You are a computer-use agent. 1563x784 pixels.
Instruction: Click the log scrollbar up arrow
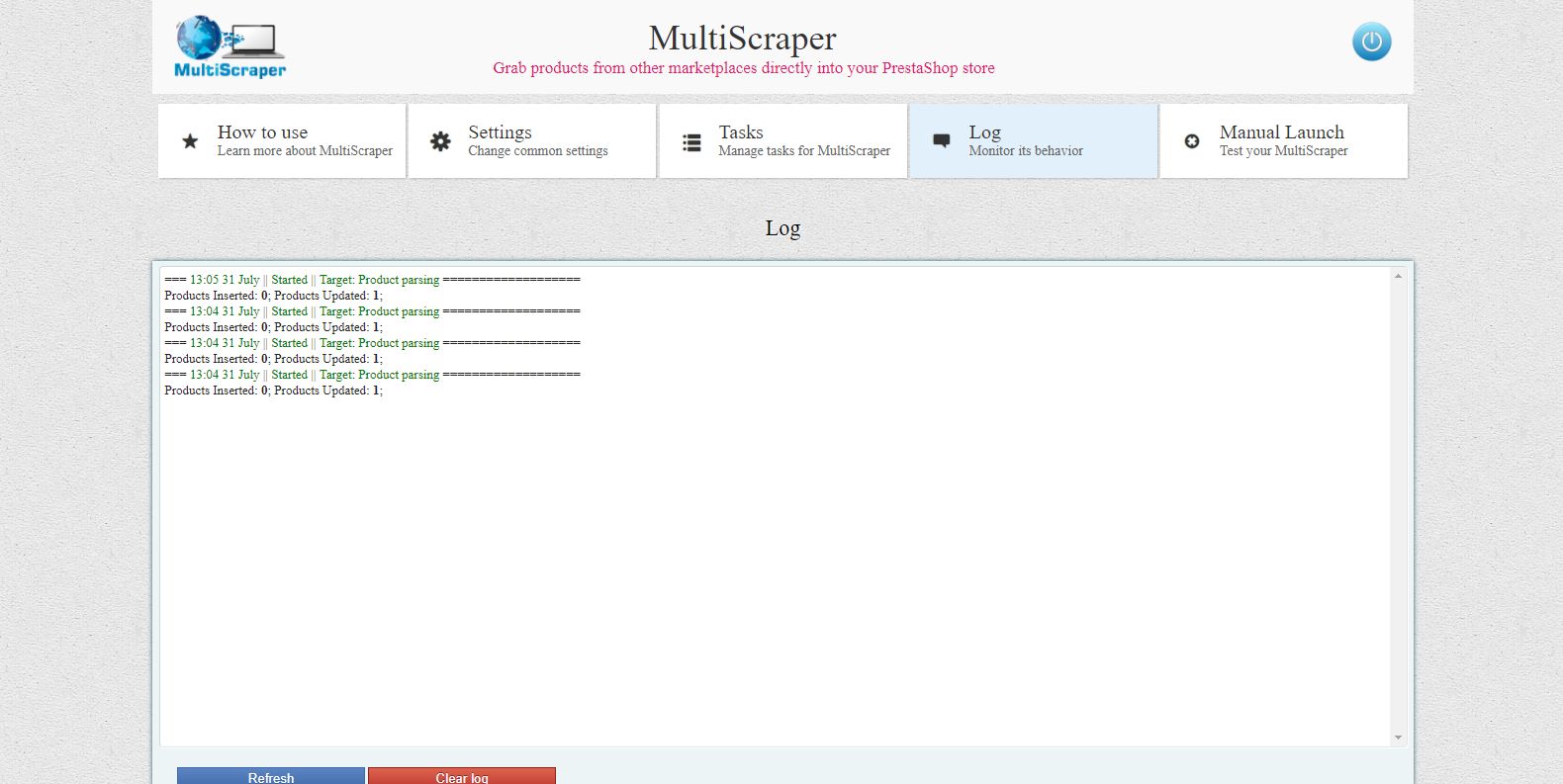tap(1398, 276)
